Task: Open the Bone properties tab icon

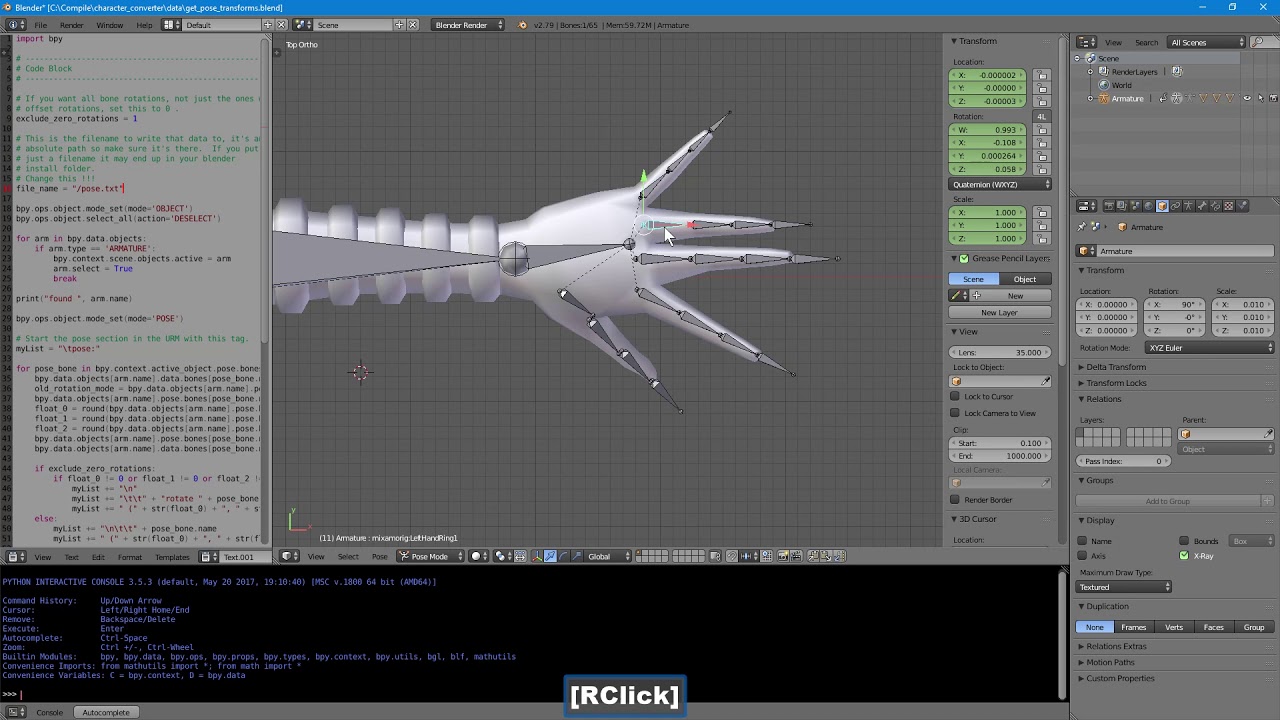Action: (1202, 206)
